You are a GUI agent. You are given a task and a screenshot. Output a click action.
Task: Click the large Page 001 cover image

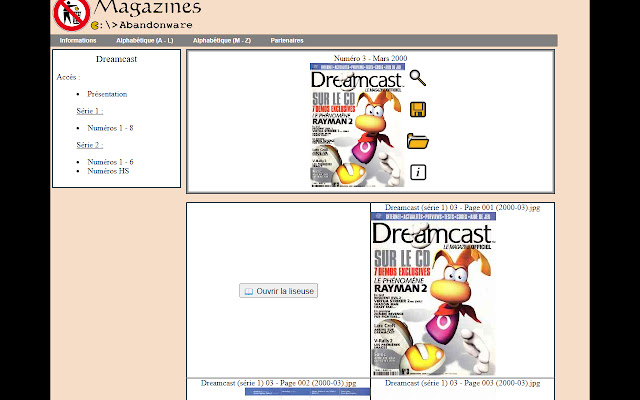tap(433, 294)
